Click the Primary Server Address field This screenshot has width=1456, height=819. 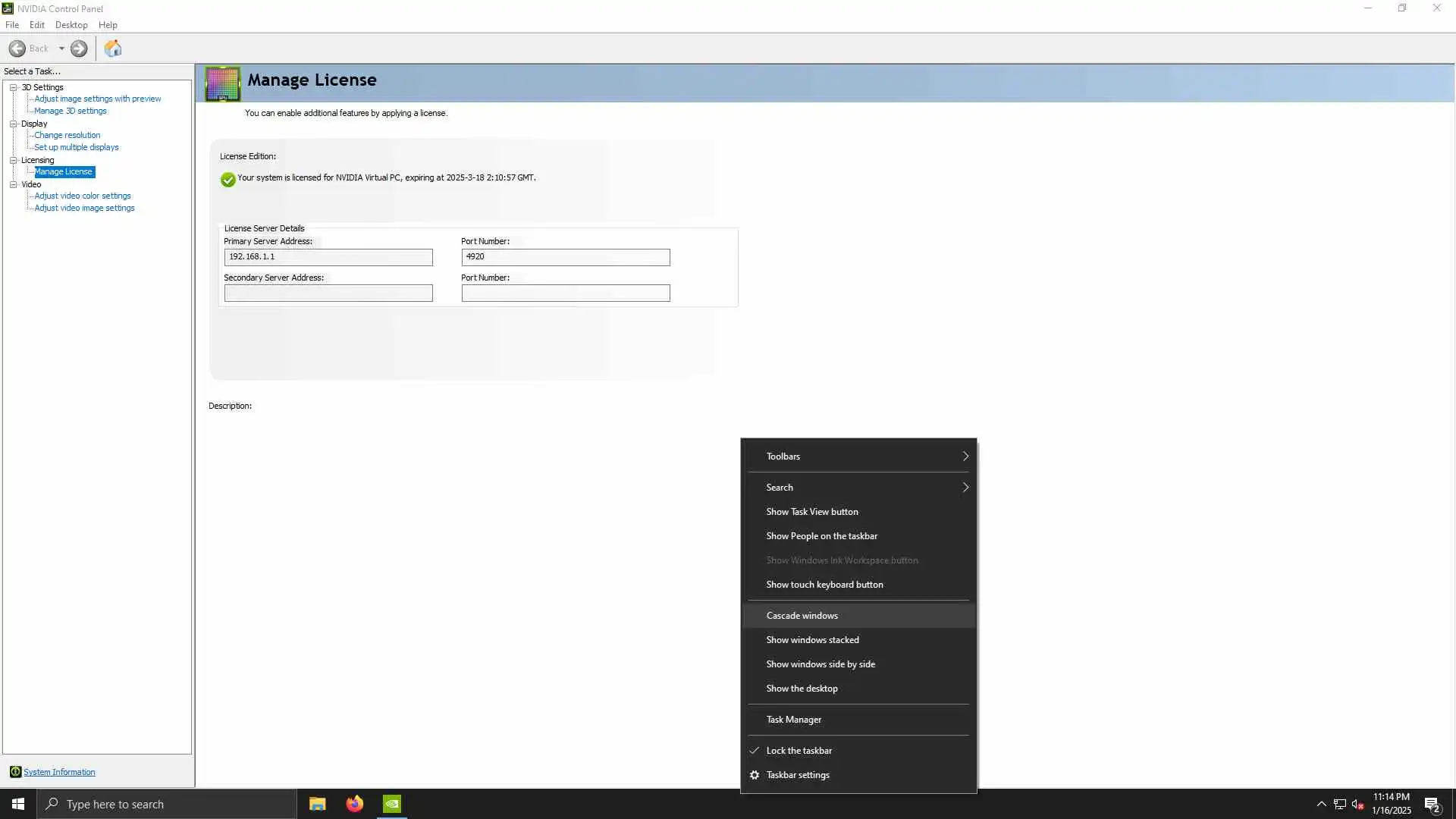click(x=328, y=257)
